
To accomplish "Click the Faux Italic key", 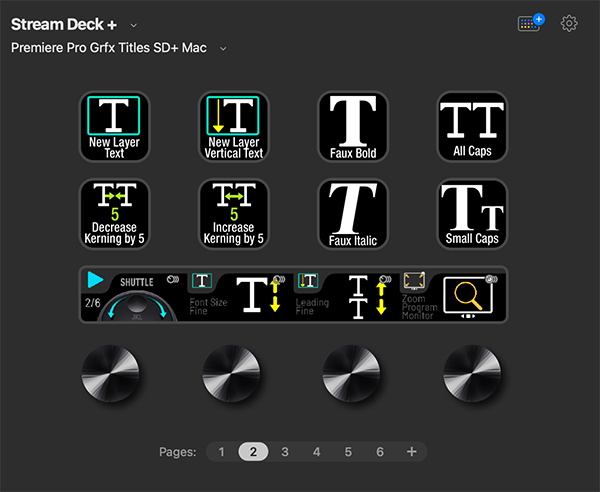I will coord(353,214).
